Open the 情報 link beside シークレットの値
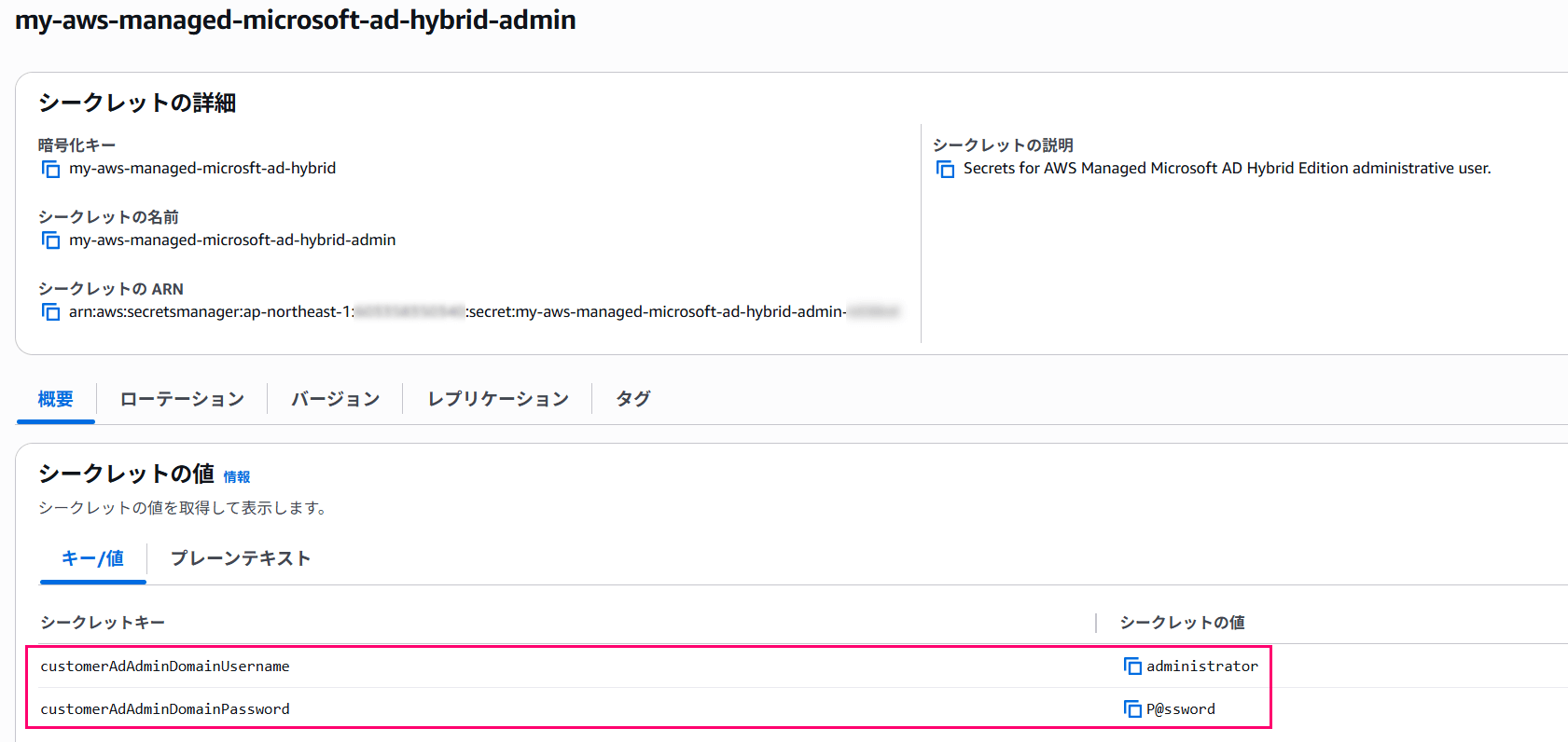 237,477
